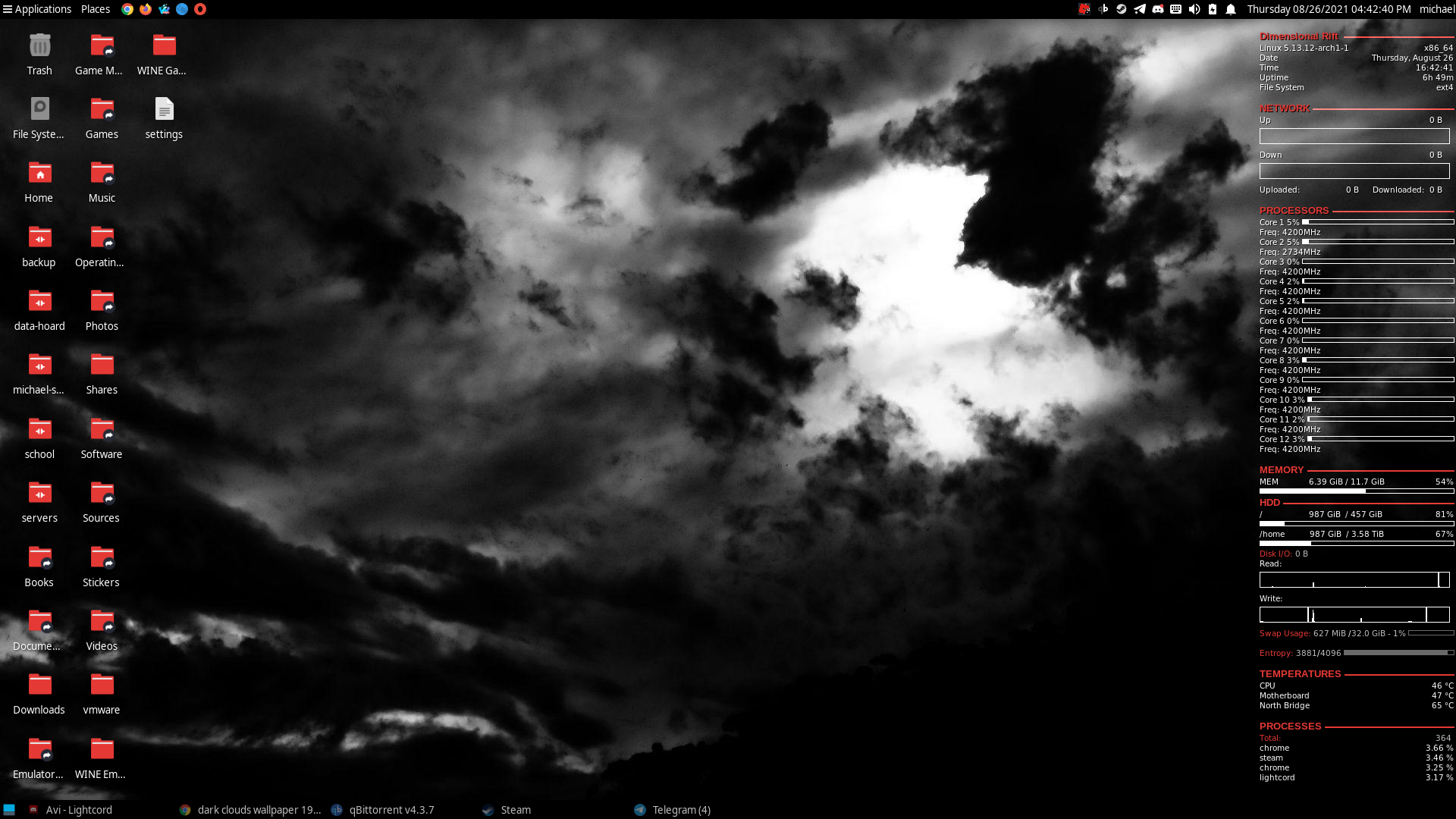Launch Firefox from the top panel
Screen dimensions: 1456x819
click(146, 9)
